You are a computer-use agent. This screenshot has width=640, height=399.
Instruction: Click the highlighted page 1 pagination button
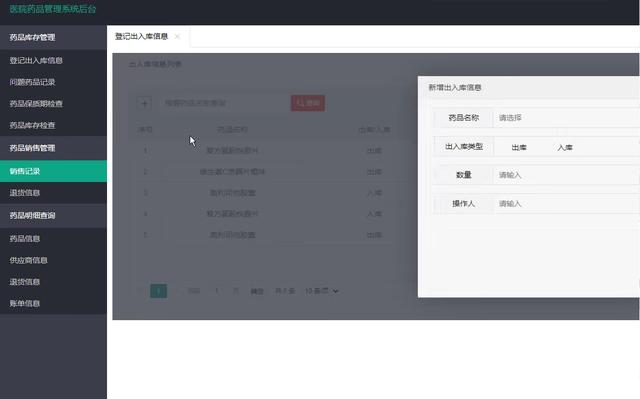click(158, 291)
